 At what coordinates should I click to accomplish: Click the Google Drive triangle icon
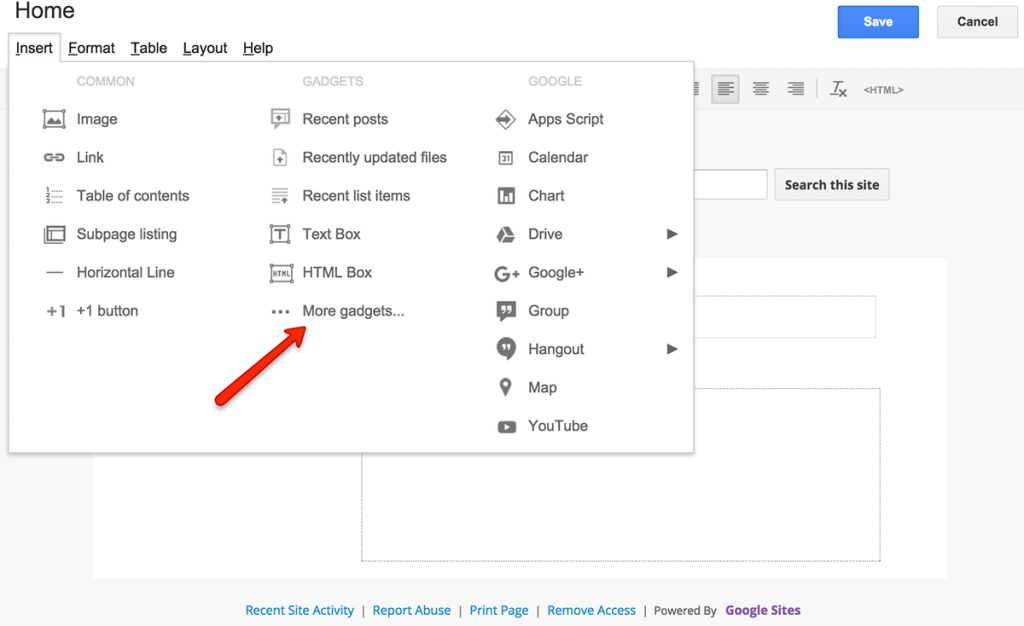pyautogui.click(x=506, y=234)
